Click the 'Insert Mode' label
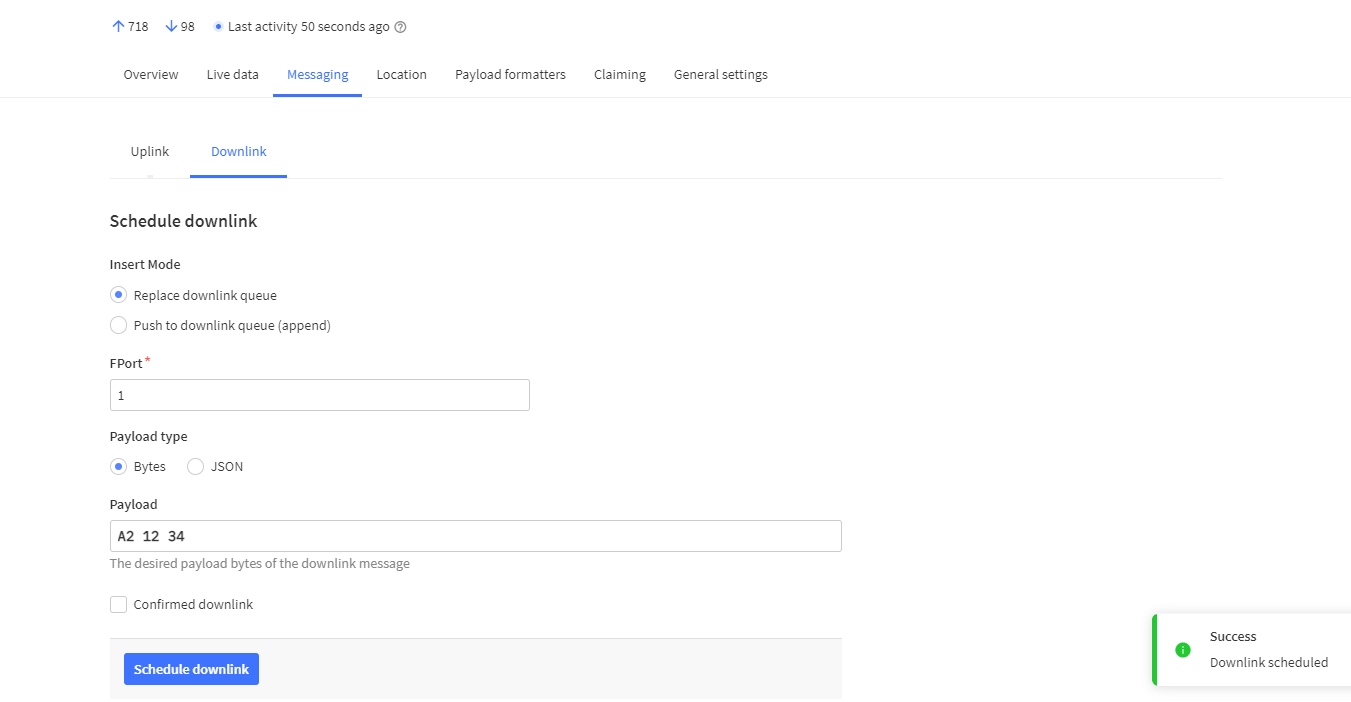Viewport: 1351px width, 702px height. tap(145, 265)
